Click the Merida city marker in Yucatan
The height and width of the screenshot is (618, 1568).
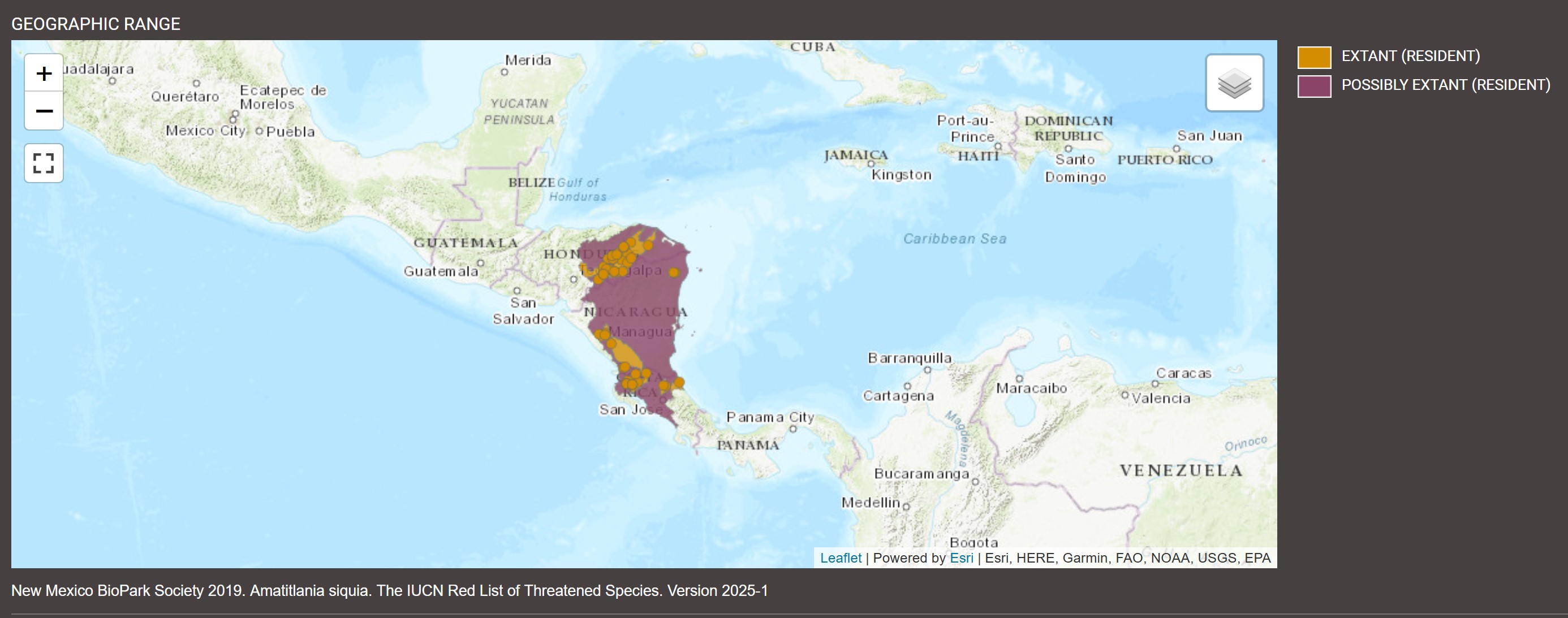pos(504,72)
